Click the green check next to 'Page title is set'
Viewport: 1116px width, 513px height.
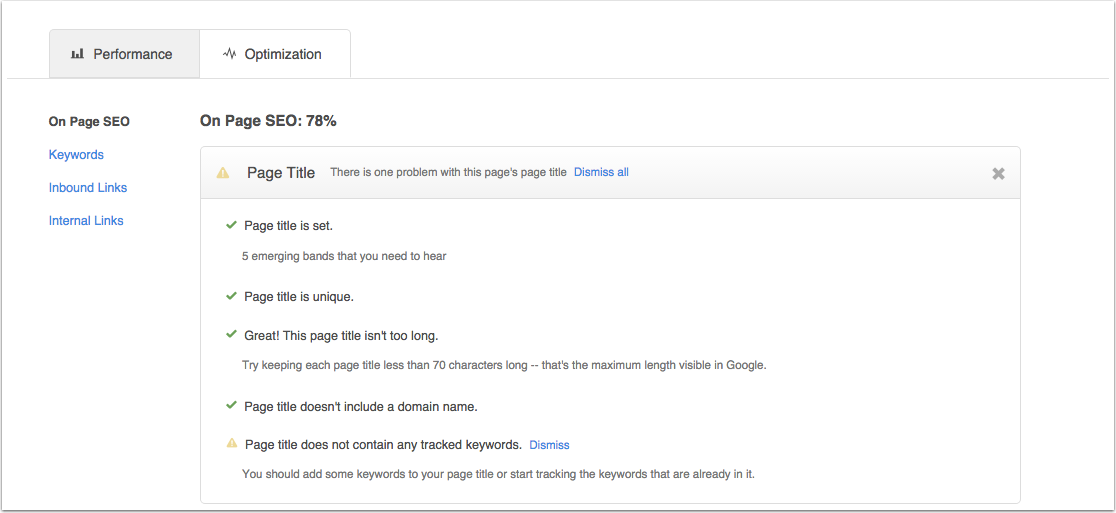(231, 225)
